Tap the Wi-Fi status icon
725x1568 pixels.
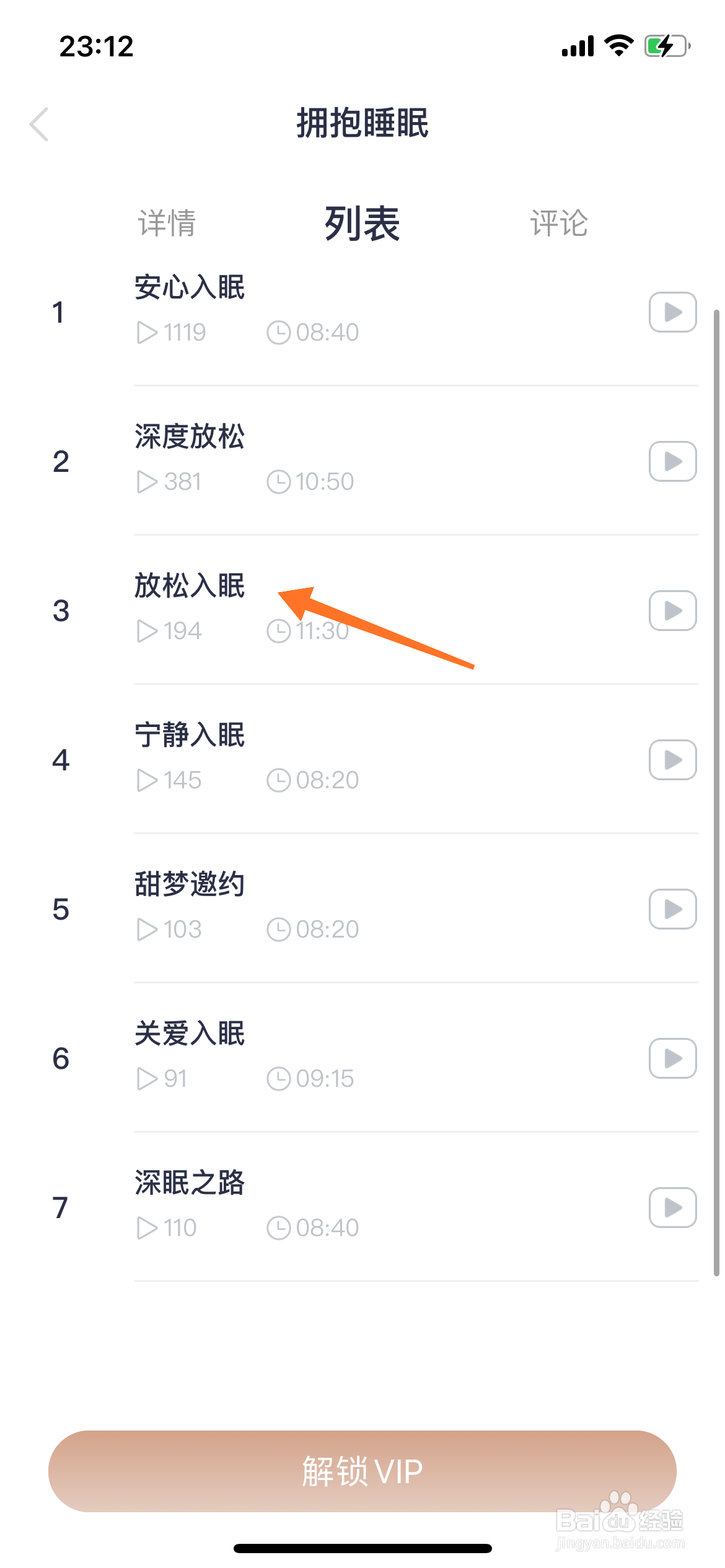[618, 46]
